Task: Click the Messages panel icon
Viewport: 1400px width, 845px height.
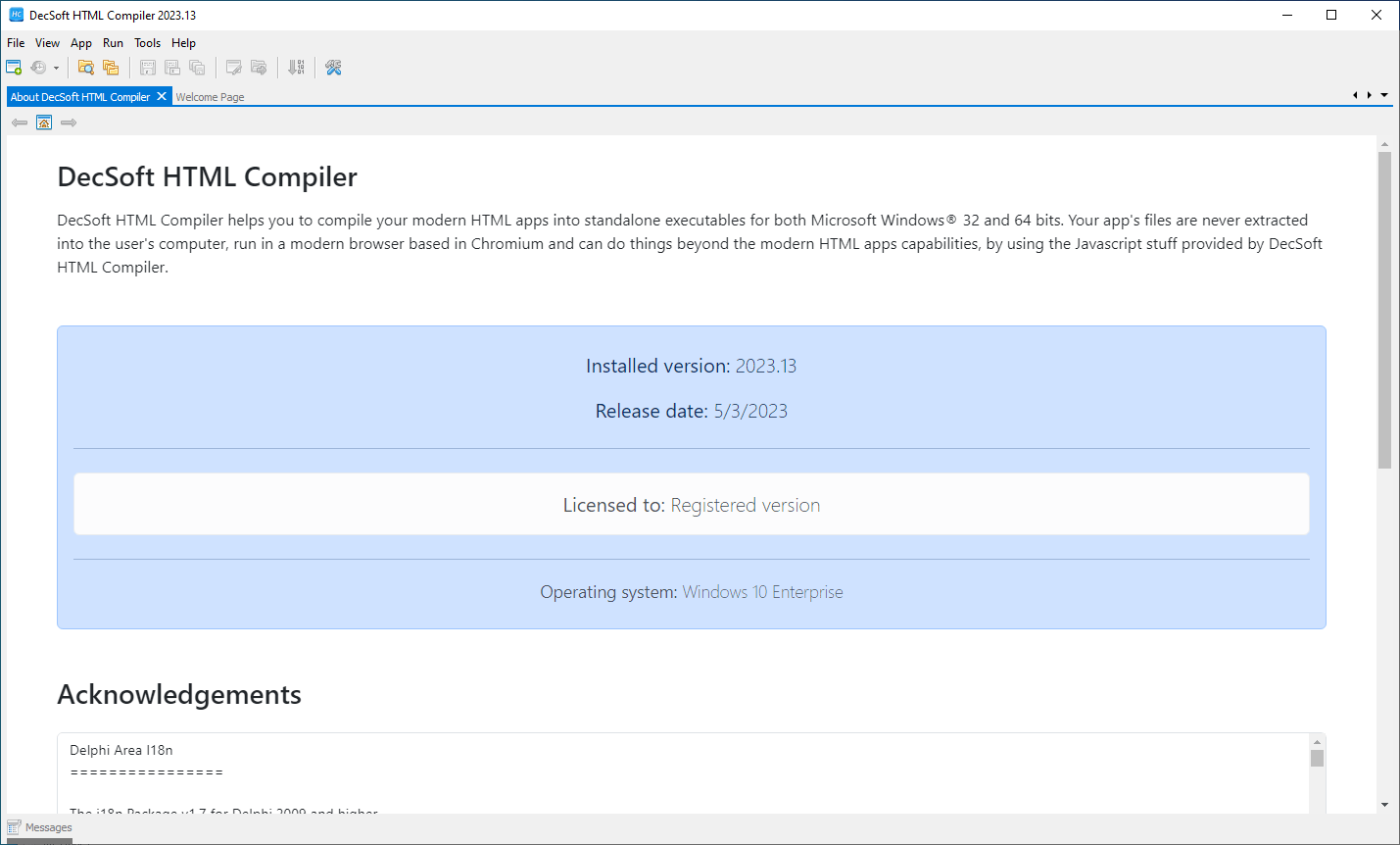Action: coord(14,827)
